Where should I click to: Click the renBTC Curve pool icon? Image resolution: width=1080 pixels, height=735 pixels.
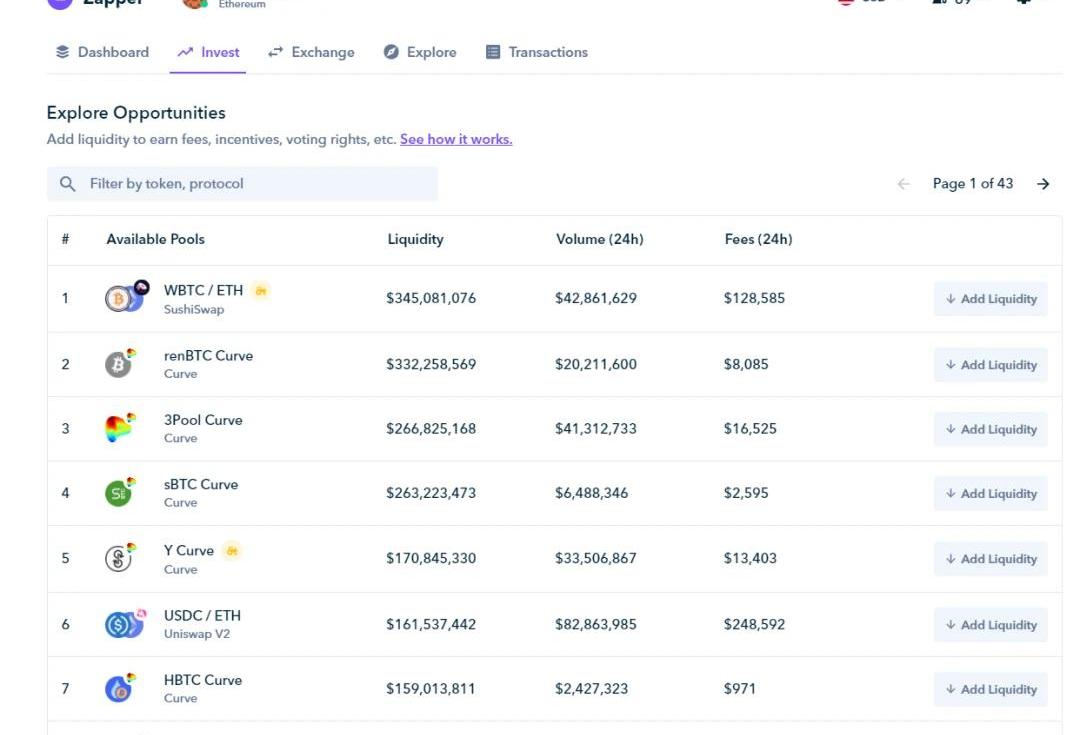(119, 364)
